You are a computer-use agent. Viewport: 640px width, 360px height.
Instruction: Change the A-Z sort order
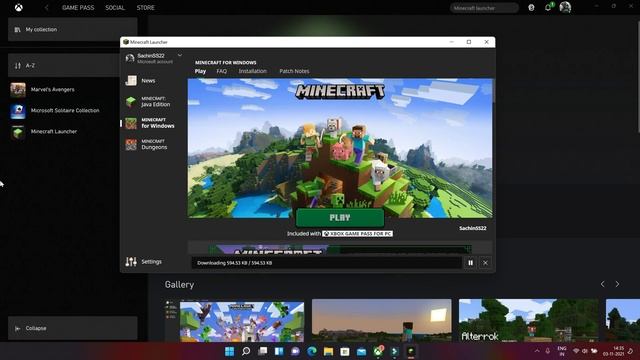click(x=65, y=65)
